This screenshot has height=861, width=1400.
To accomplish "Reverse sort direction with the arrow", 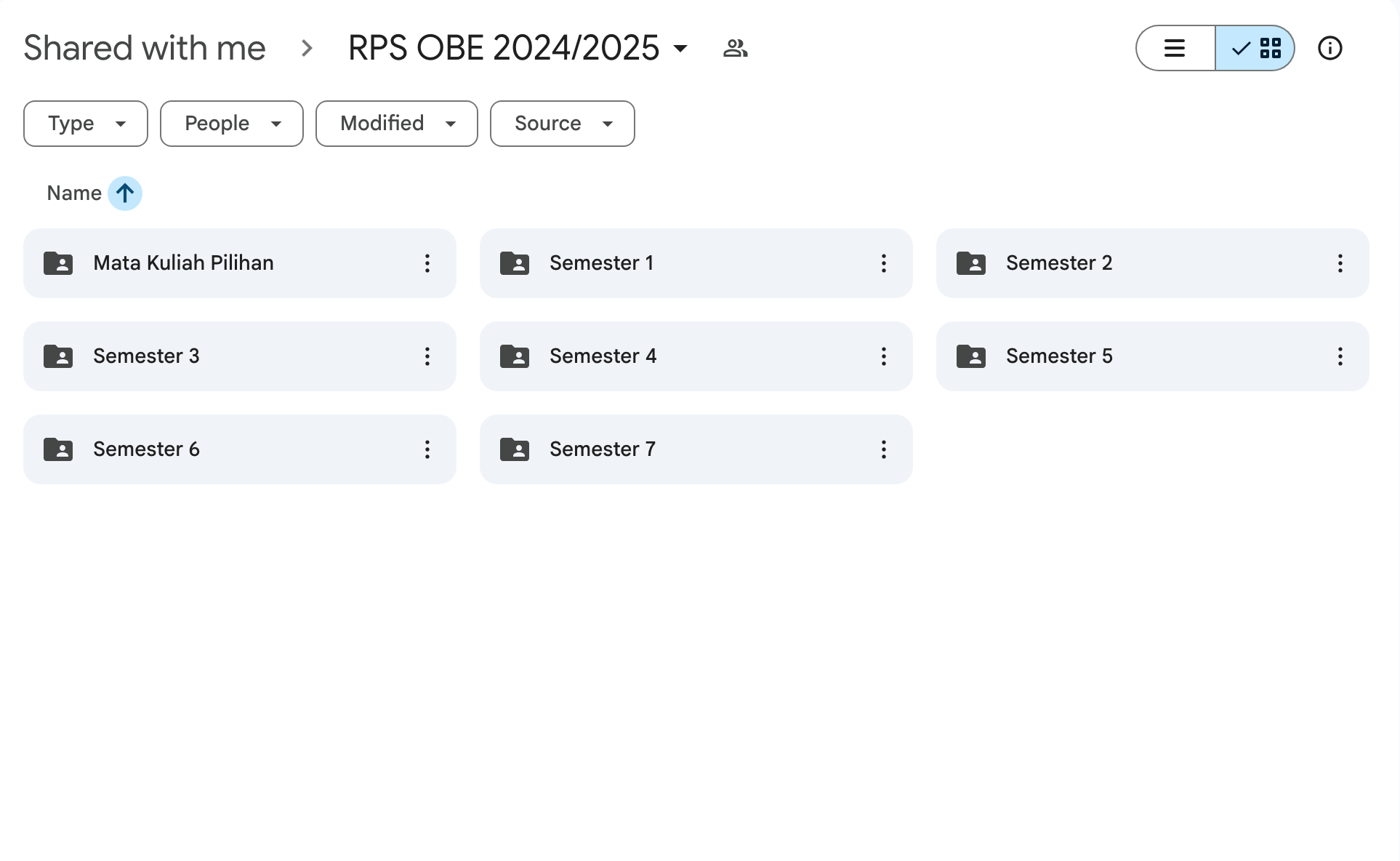I will coord(125,193).
